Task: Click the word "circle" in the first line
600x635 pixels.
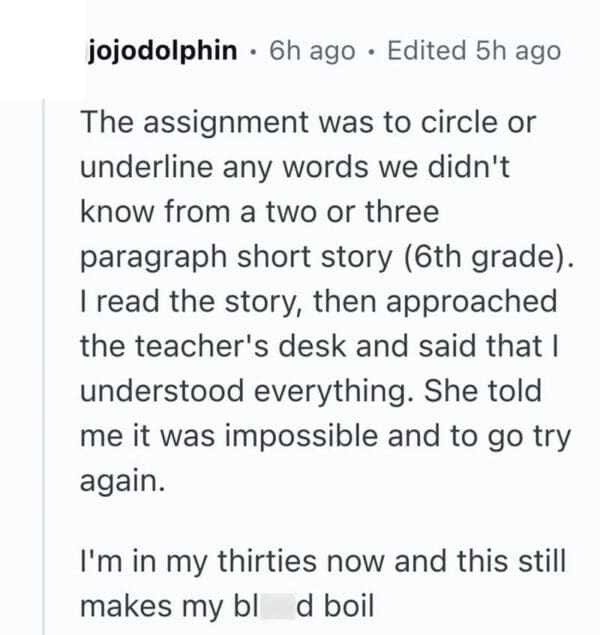Action: point(488,124)
